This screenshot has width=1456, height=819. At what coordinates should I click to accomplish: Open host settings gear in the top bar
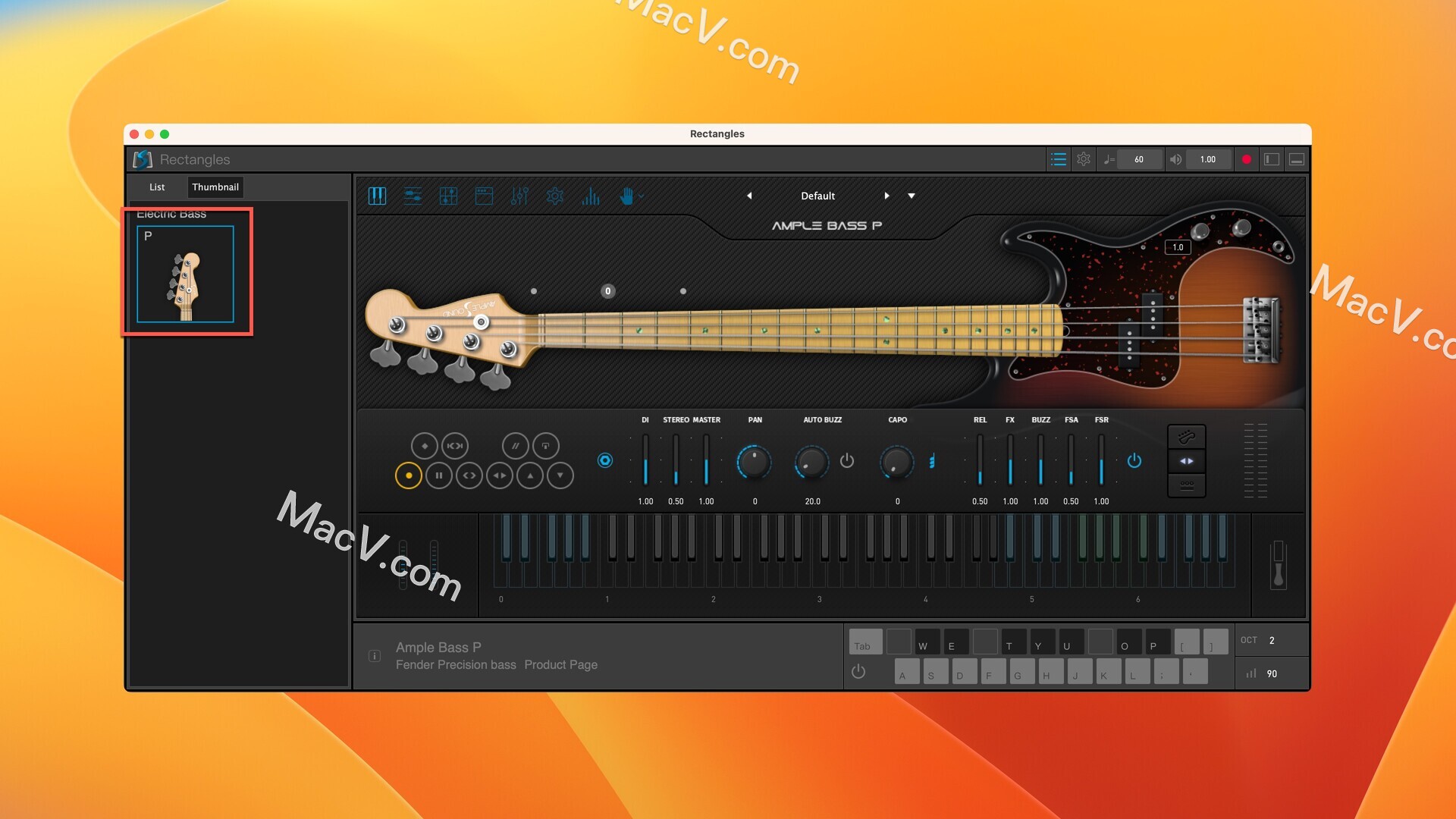[1084, 159]
